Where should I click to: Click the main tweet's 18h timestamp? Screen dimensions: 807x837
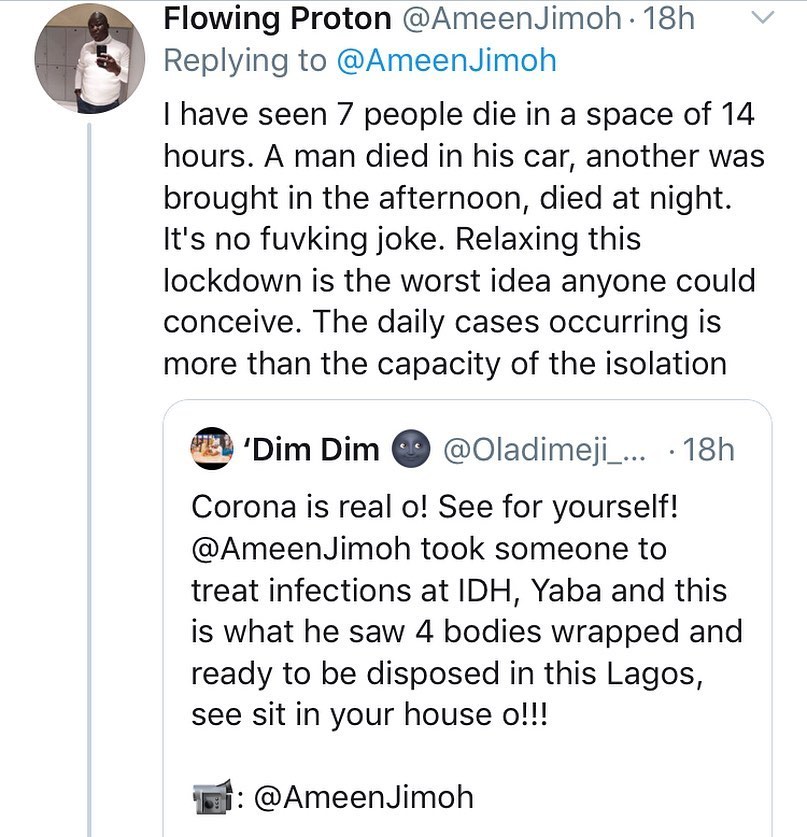click(668, 18)
